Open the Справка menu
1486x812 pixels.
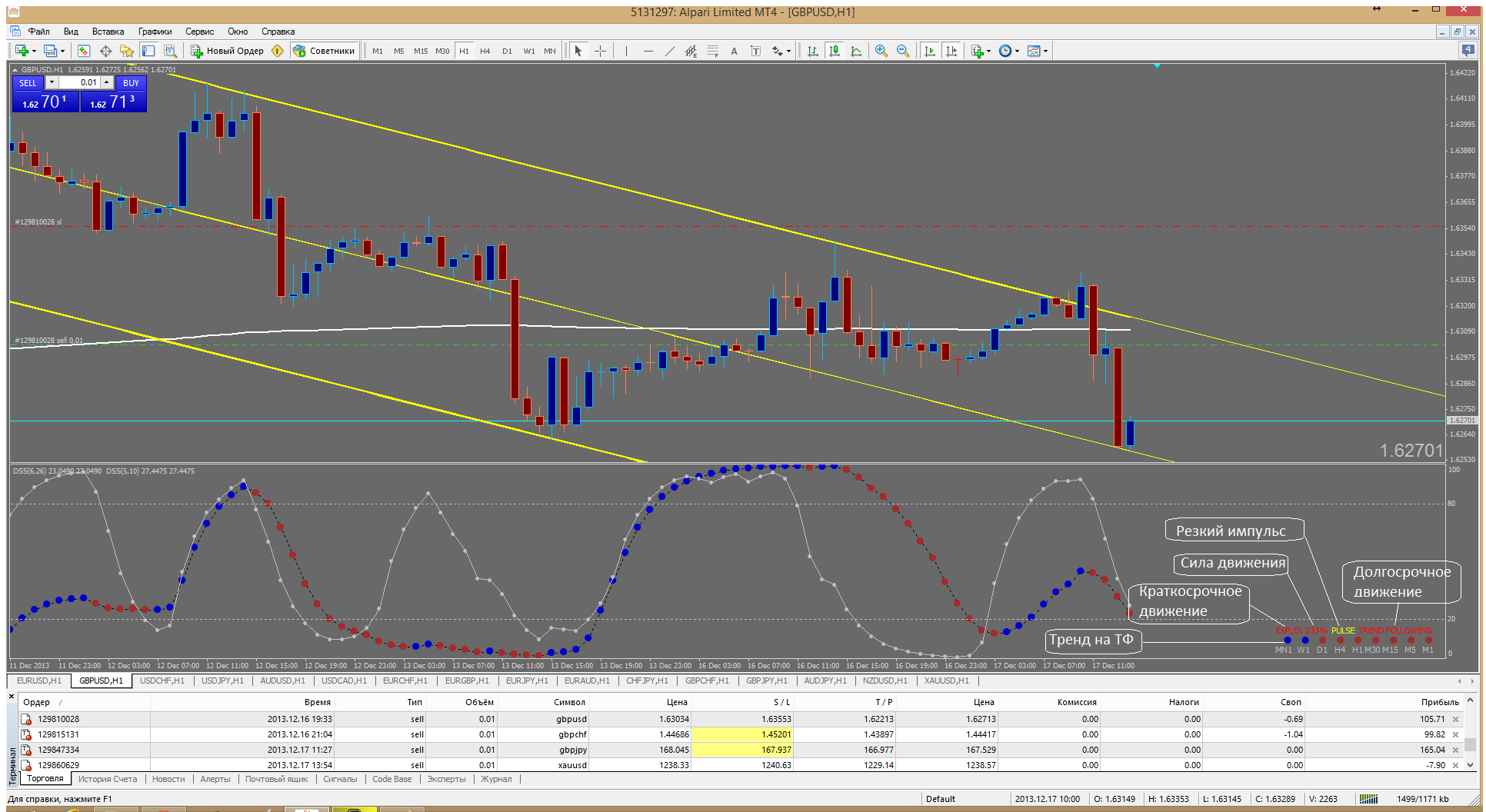pos(278,32)
